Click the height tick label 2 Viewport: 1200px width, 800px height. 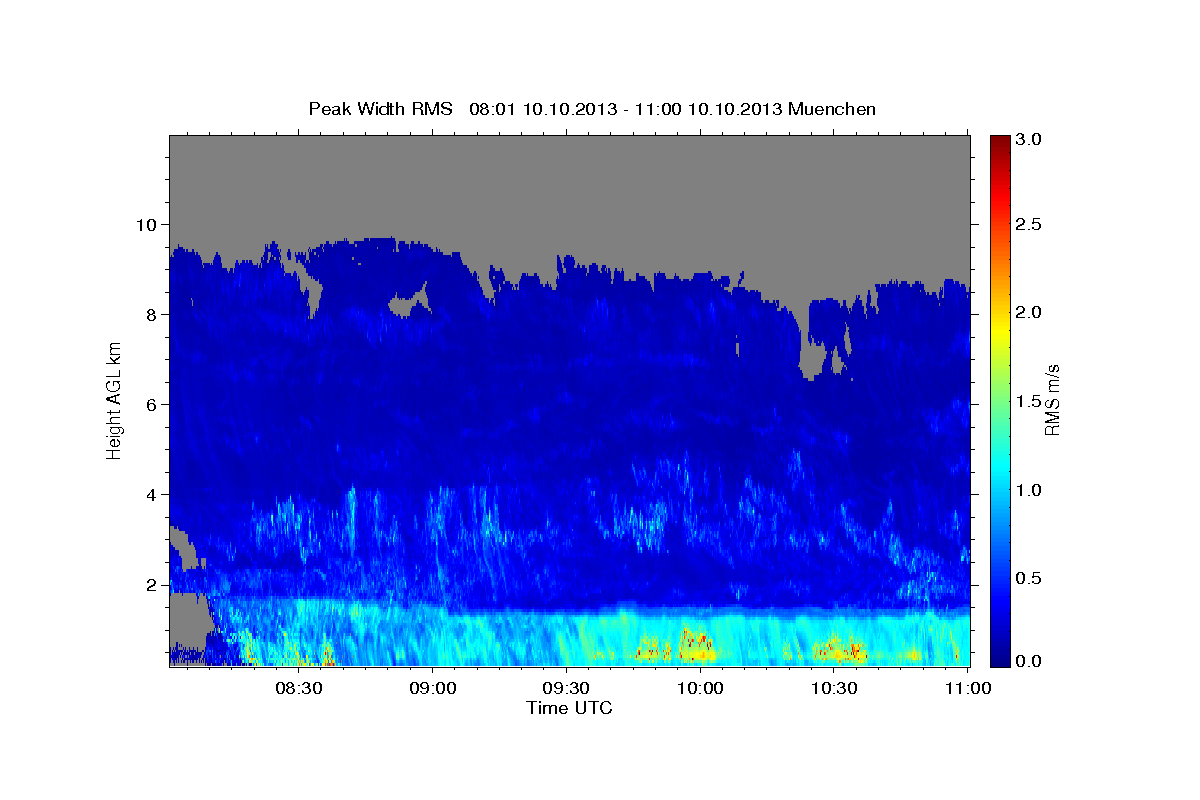pos(153,584)
